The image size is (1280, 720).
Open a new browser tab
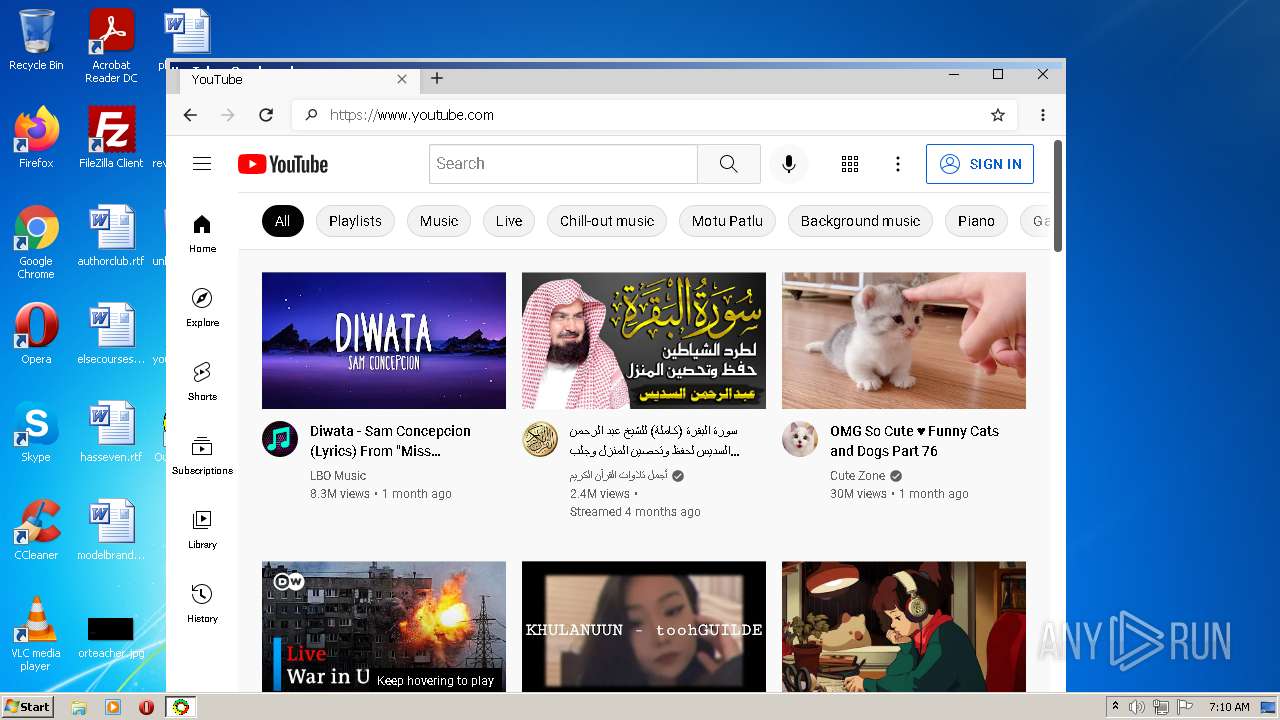pos(437,78)
